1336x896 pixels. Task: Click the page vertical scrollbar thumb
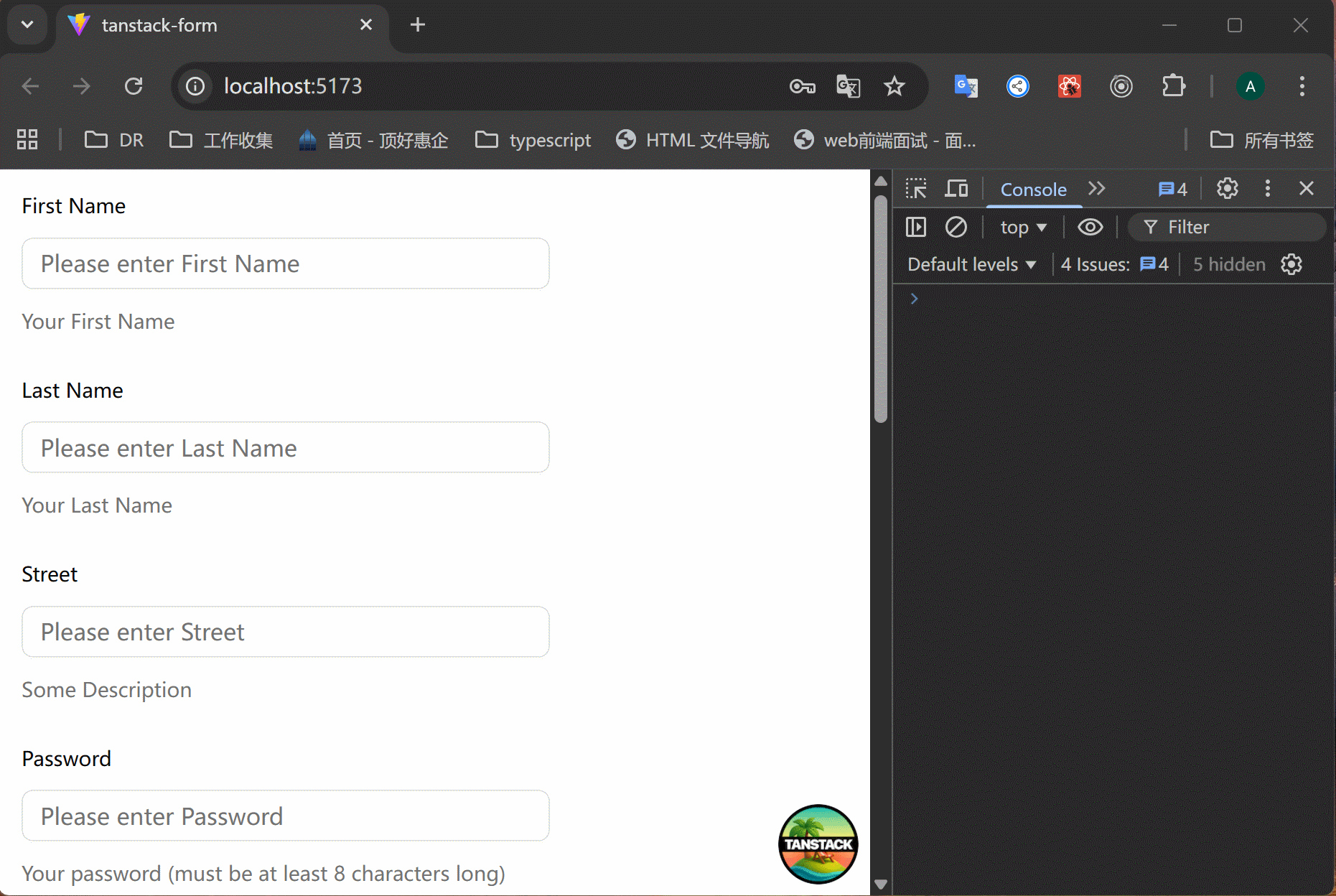pyautogui.click(x=881, y=309)
